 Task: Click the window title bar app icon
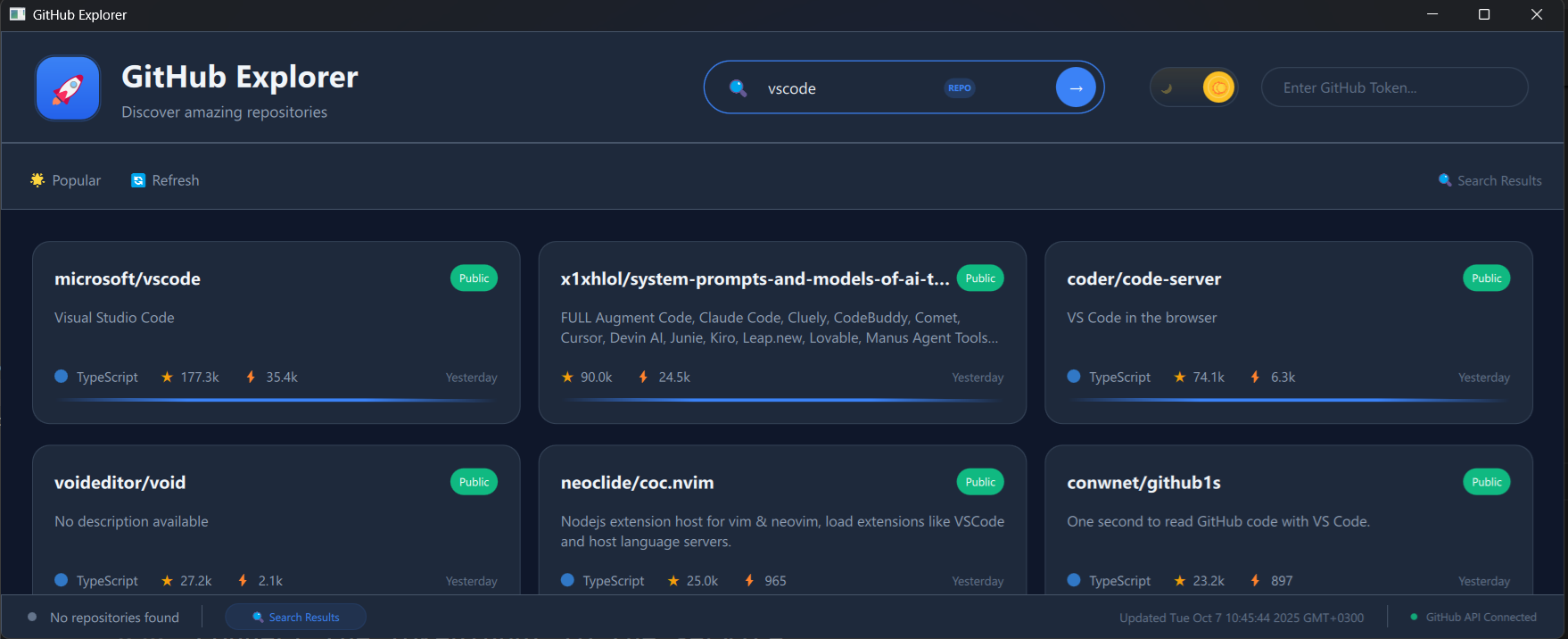[17, 14]
